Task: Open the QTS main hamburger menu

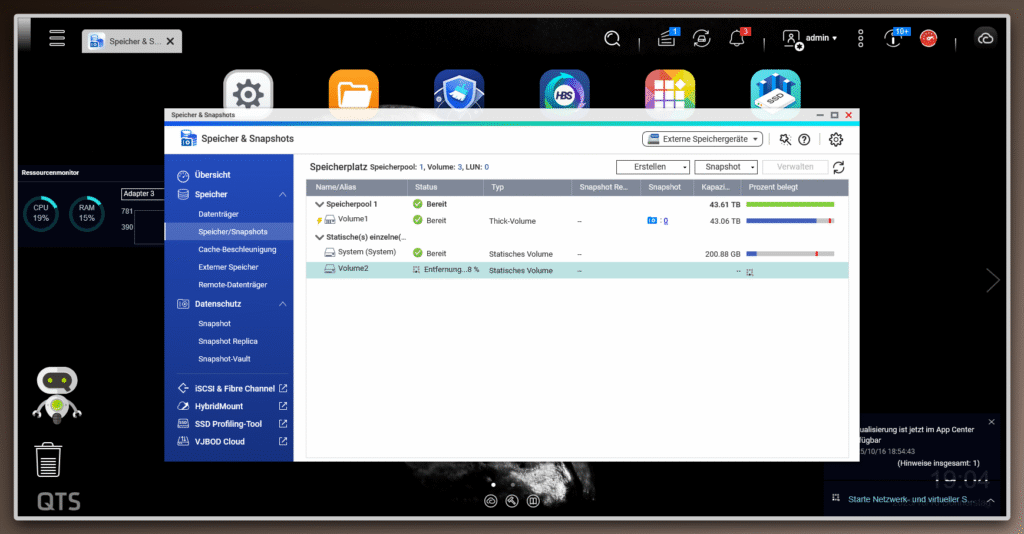Action: [x=57, y=39]
